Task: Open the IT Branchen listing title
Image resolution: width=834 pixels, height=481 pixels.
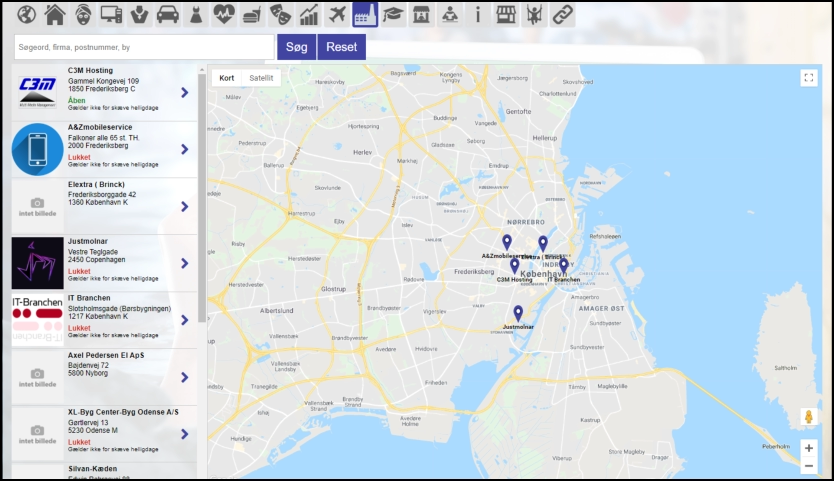Action: 89,298
